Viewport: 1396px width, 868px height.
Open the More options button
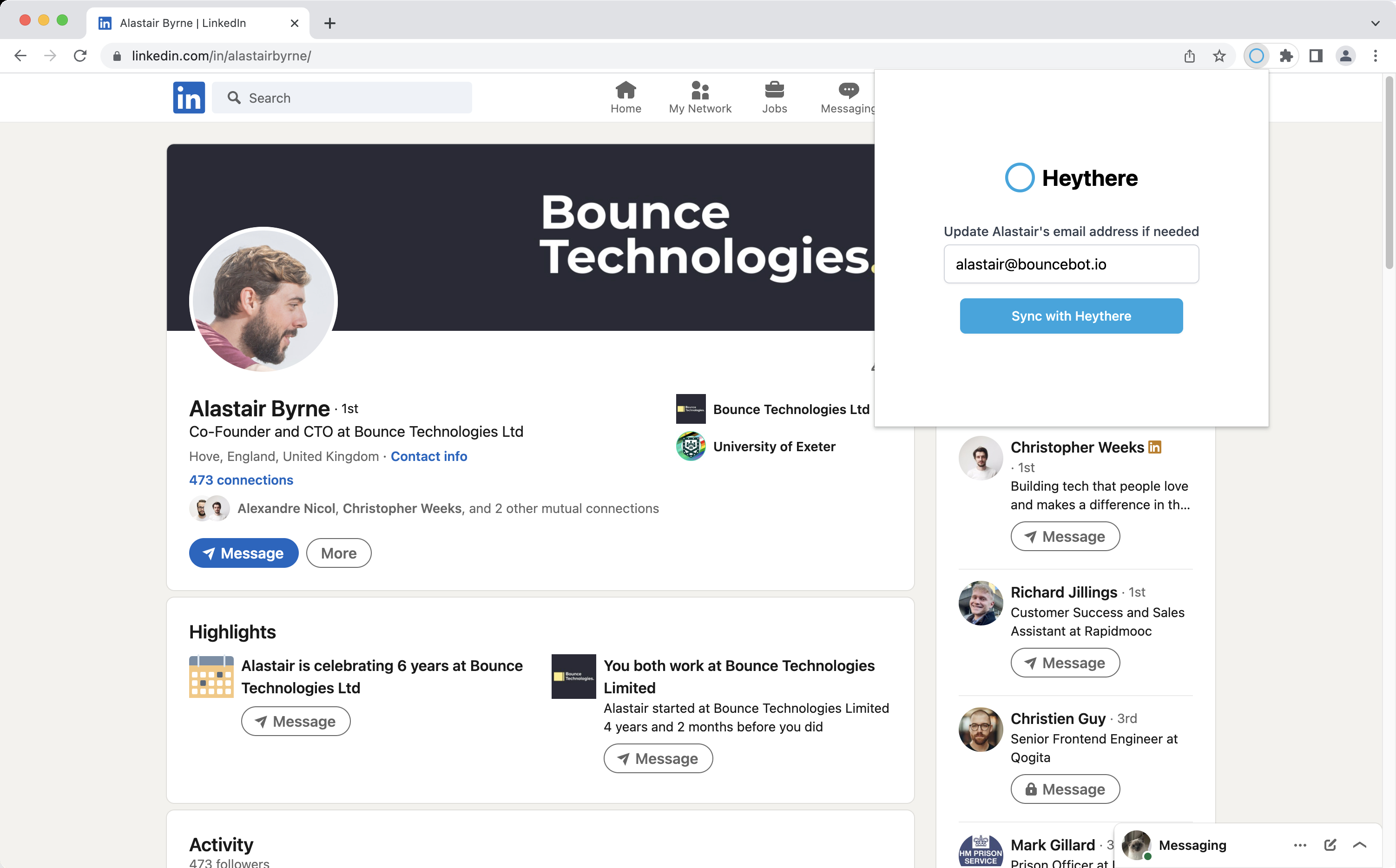(x=339, y=553)
